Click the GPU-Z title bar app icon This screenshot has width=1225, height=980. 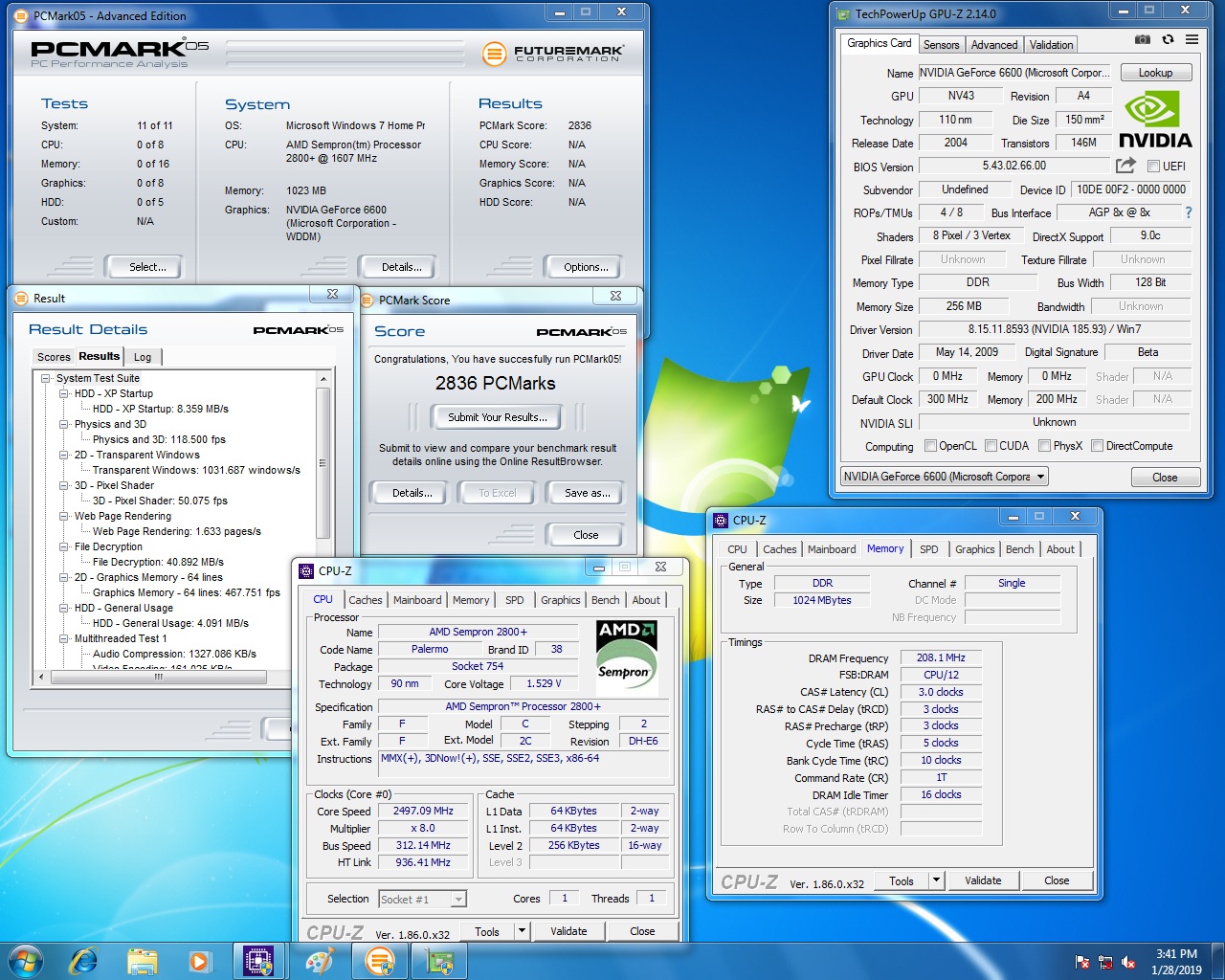tap(843, 13)
